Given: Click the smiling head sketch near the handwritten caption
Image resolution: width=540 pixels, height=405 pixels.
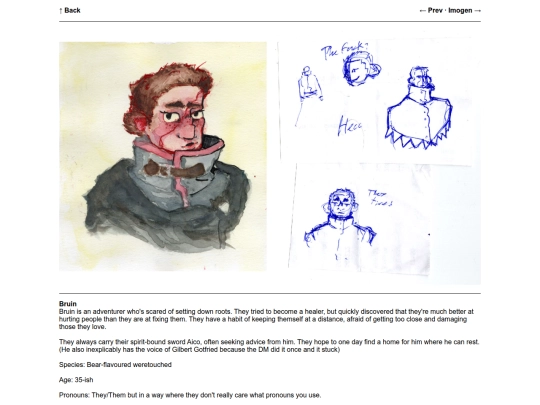Looking at the screenshot, I should [x=360, y=70].
